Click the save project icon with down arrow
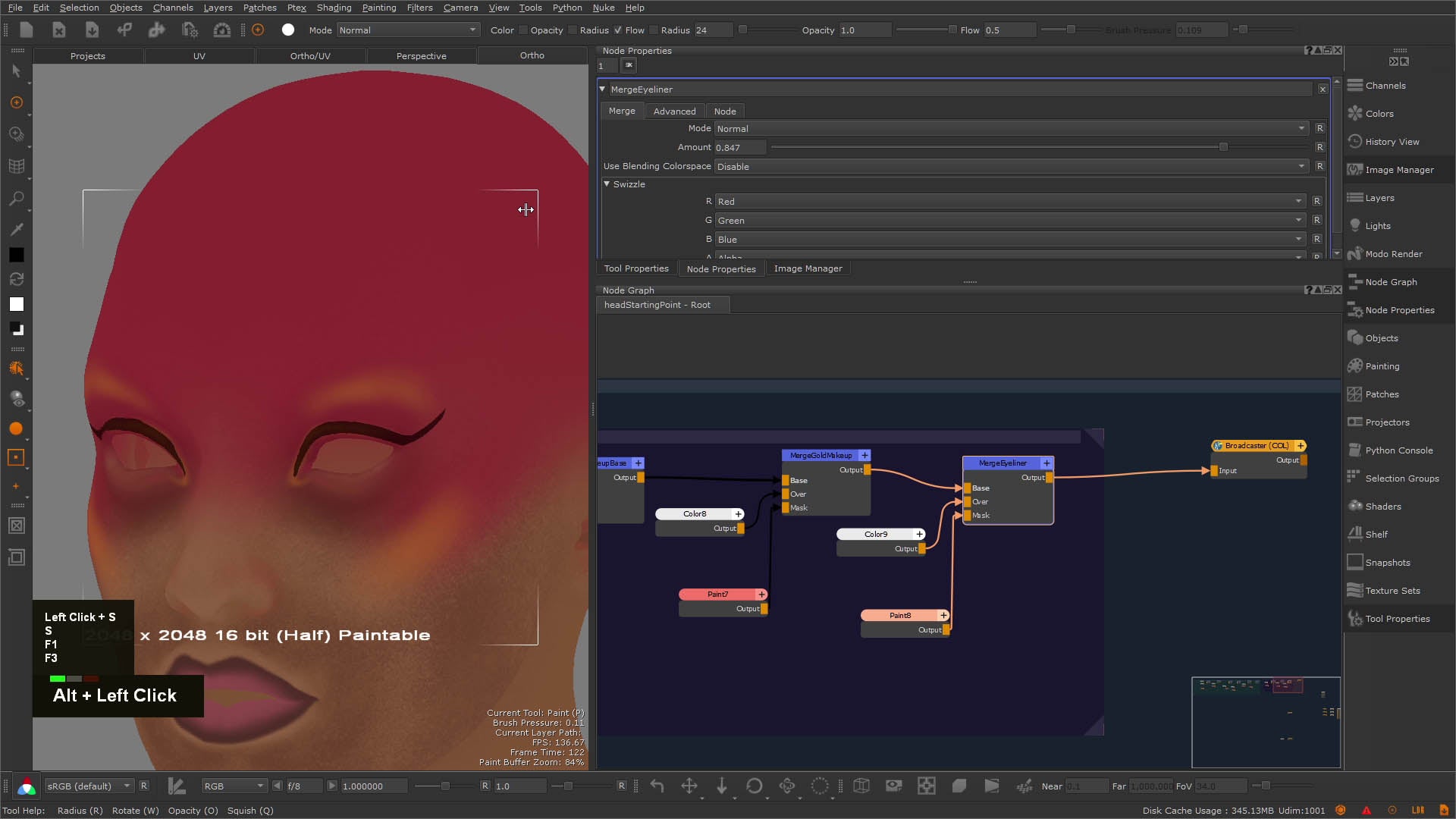1456x819 pixels. coord(92,30)
